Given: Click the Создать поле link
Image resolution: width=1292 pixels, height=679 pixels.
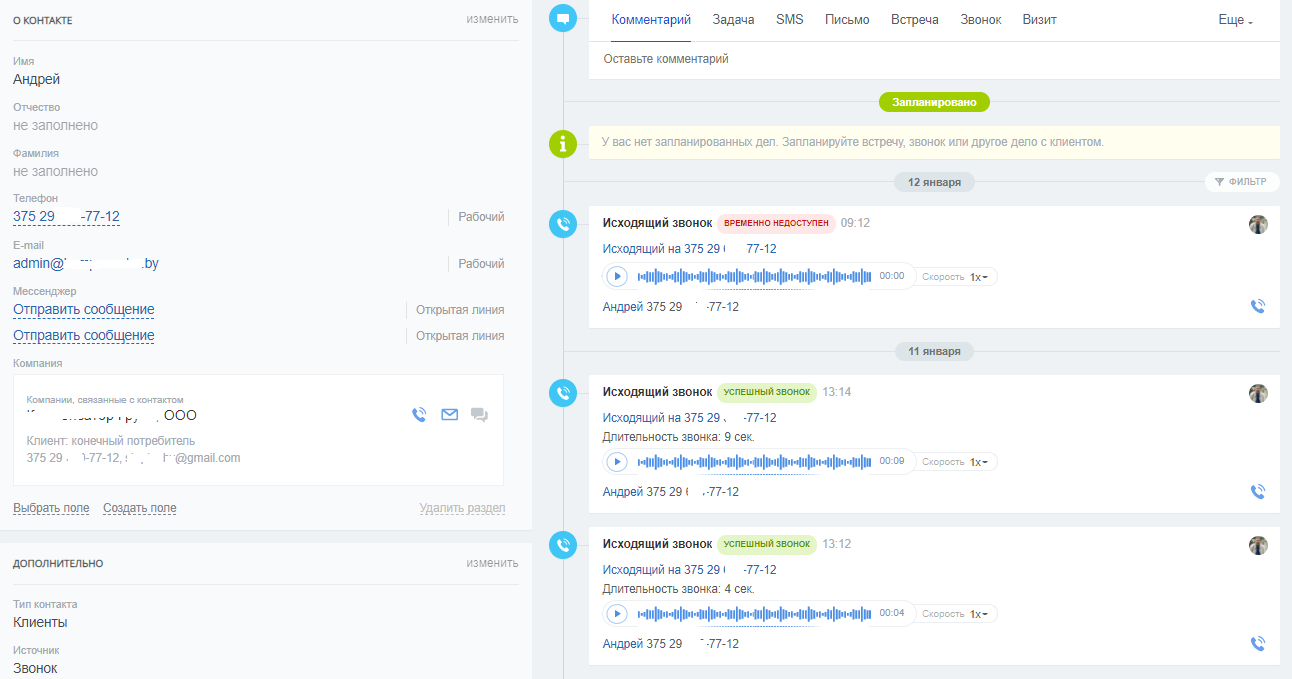Looking at the screenshot, I should point(139,508).
